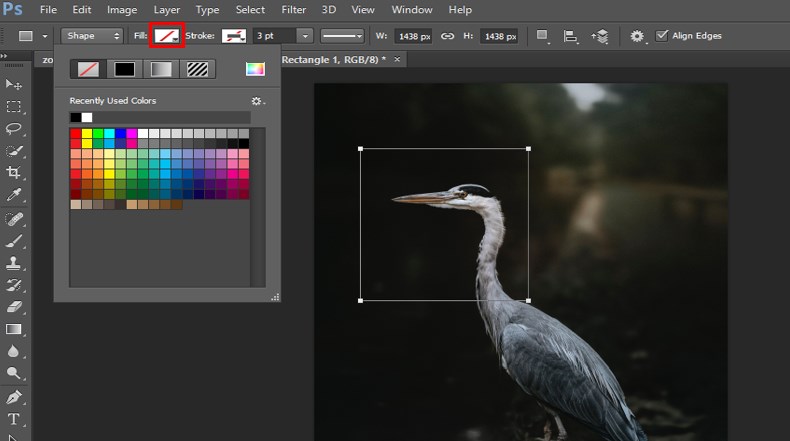Image resolution: width=790 pixels, height=441 pixels.
Task: Open the Recently Used Colors gear menu
Action: (257, 101)
